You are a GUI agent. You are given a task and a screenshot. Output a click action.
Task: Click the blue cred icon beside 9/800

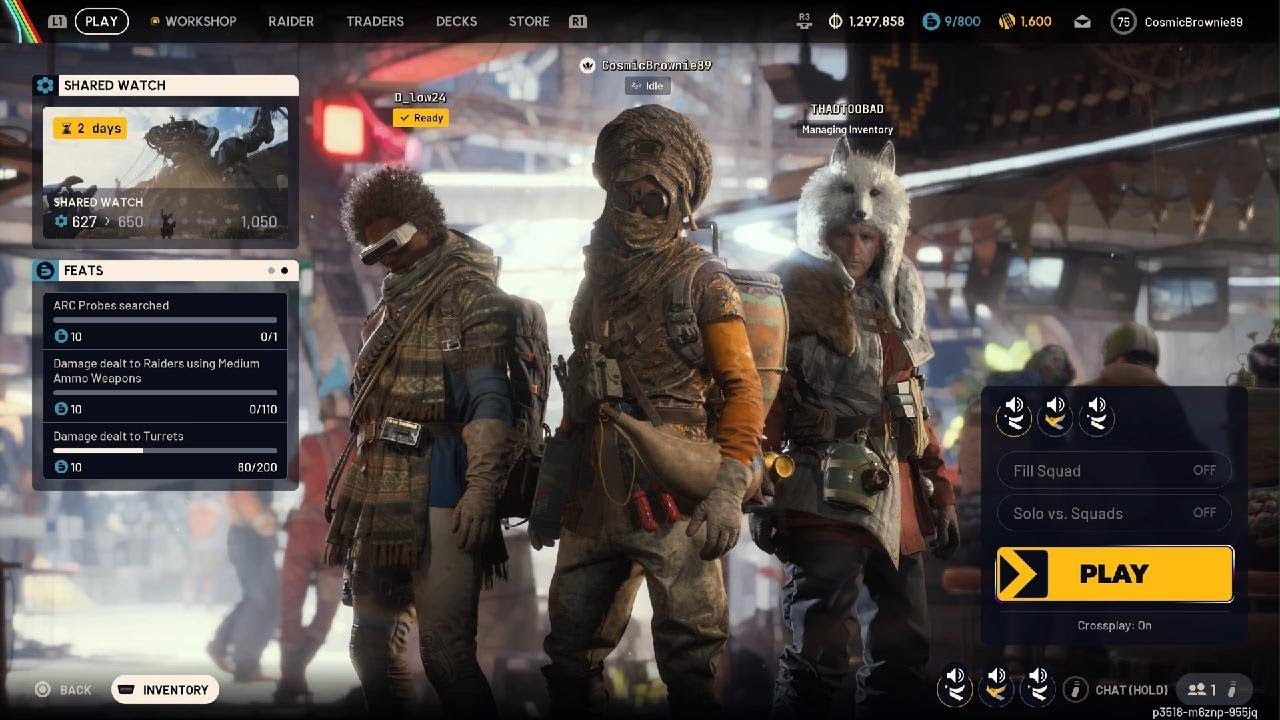pyautogui.click(x=931, y=21)
